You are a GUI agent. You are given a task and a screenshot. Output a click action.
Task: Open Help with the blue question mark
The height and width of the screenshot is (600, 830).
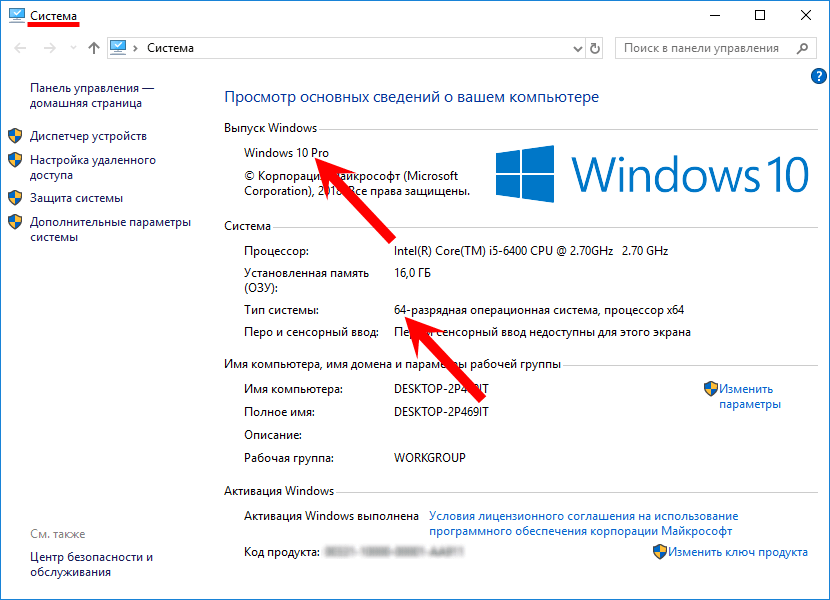point(818,76)
